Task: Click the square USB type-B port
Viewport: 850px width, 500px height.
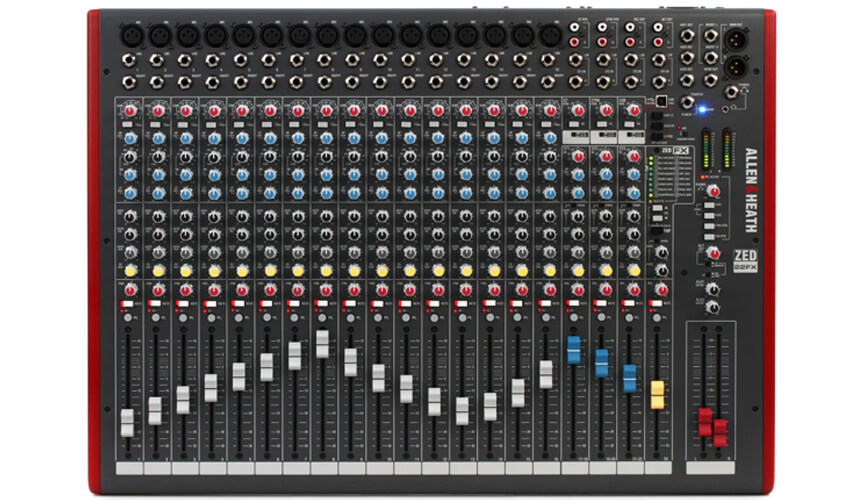Action: (x=661, y=101)
